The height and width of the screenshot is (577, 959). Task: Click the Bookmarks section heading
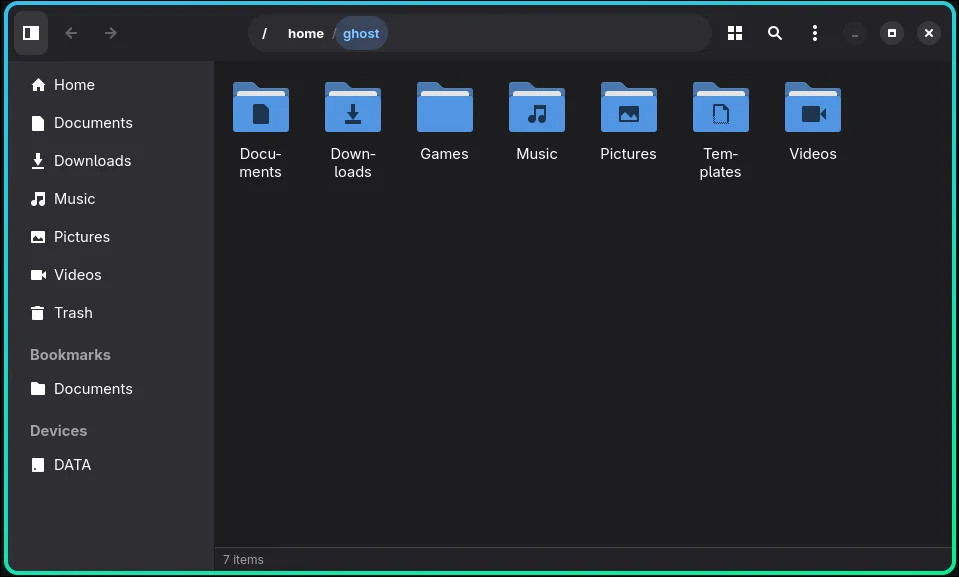pyautogui.click(x=70, y=355)
